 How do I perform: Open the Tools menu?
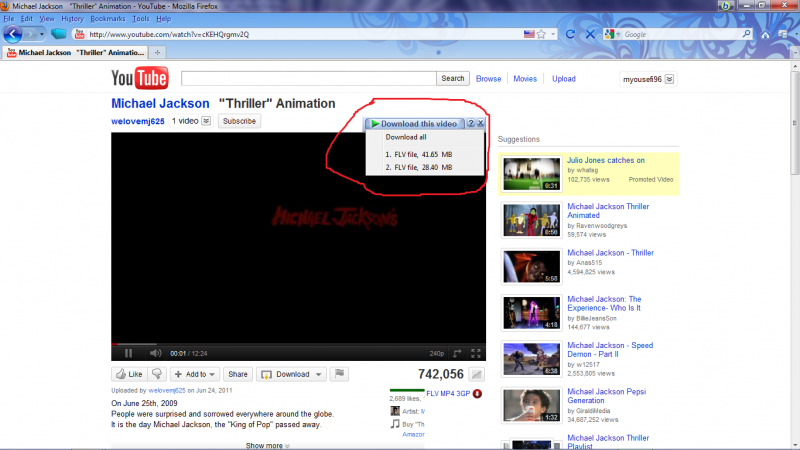[140, 18]
